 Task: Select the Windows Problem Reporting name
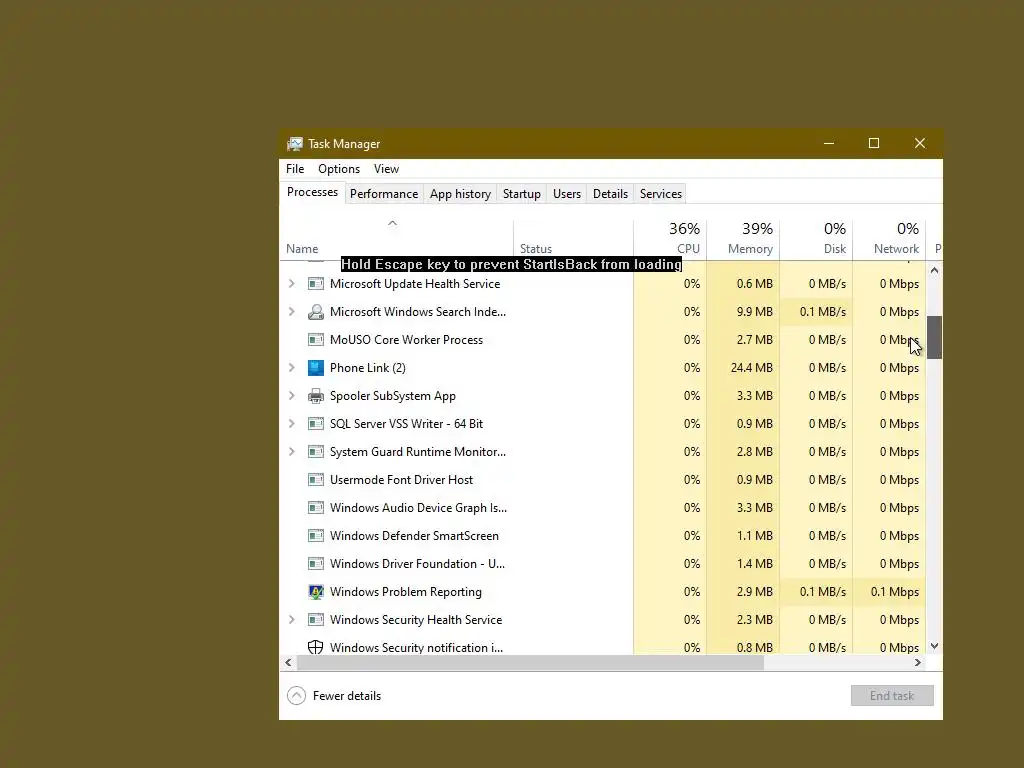[406, 592]
